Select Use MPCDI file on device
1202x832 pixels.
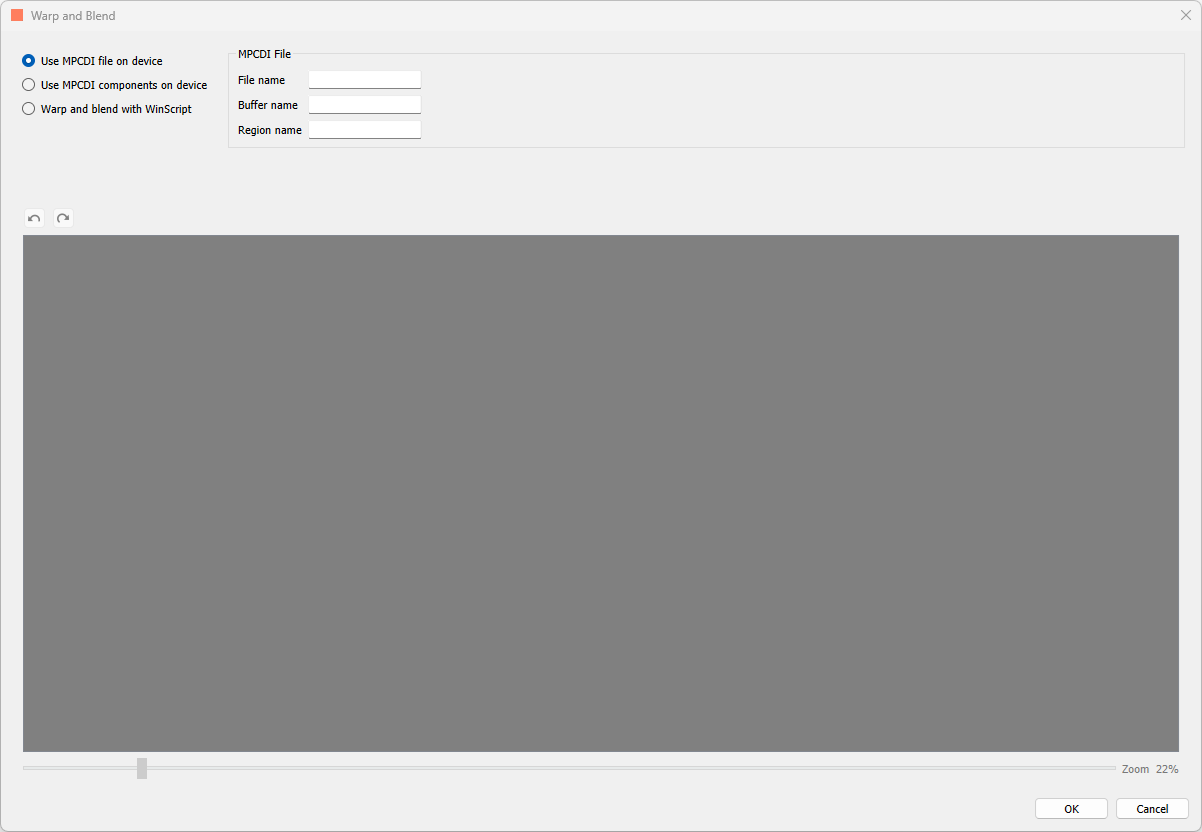coord(29,61)
